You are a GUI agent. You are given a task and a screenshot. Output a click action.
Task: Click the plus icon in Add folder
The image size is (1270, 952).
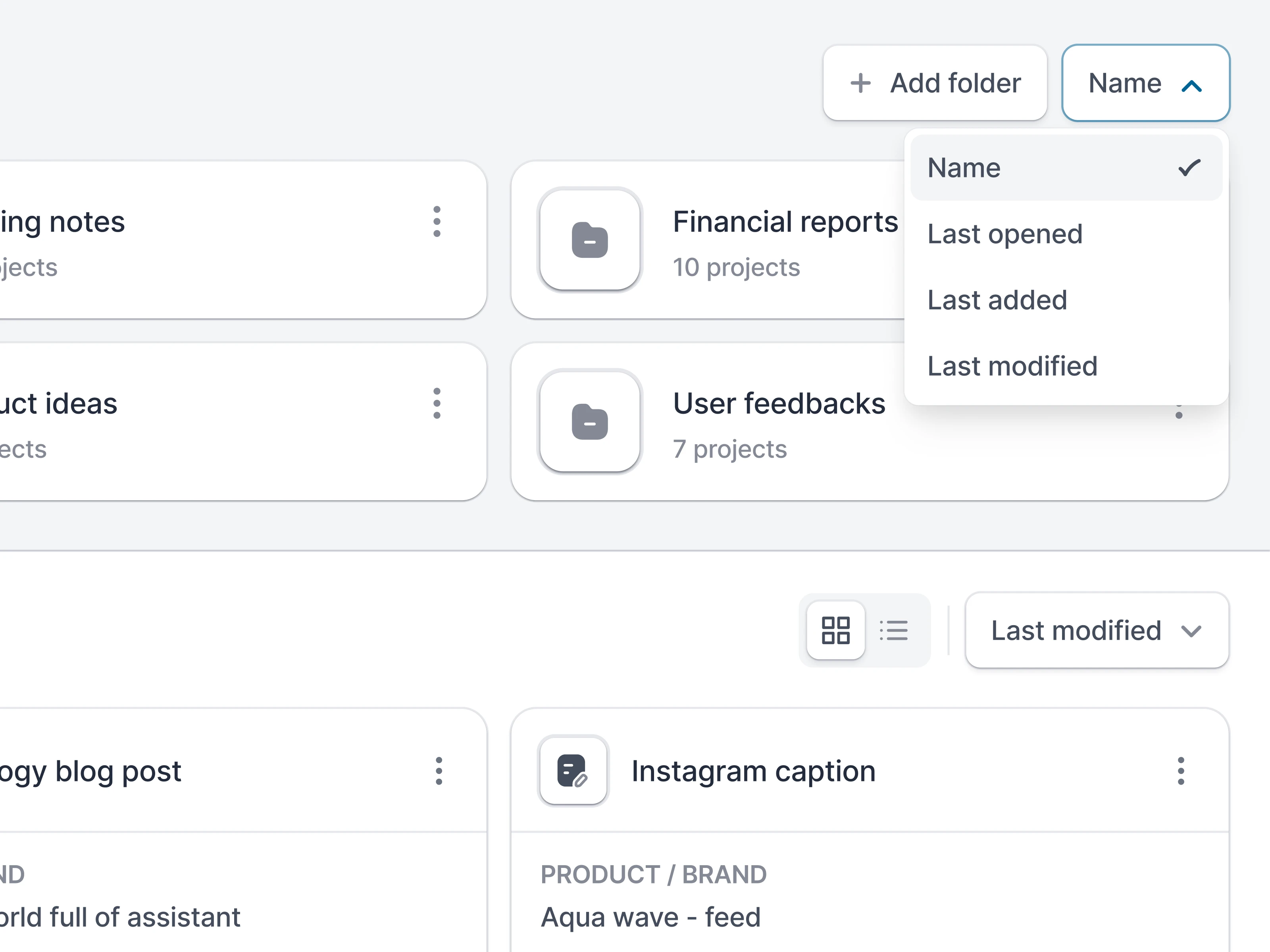[860, 83]
